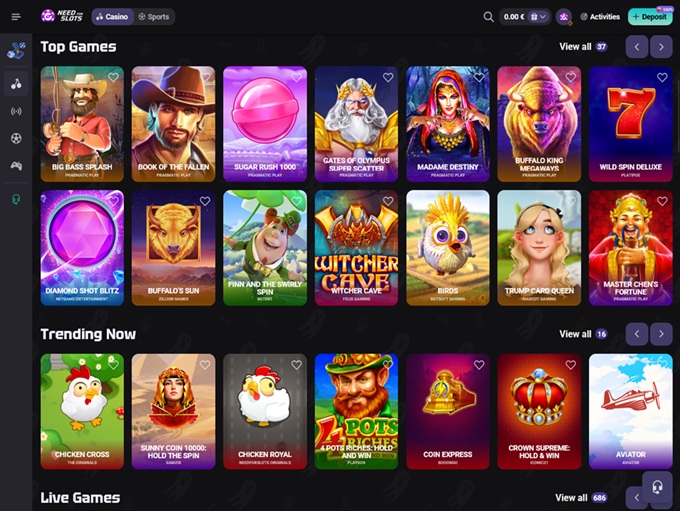This screenshot has width=680, height=511.
Task: Open the game controller sidebar icon
Action: (16, 166)
